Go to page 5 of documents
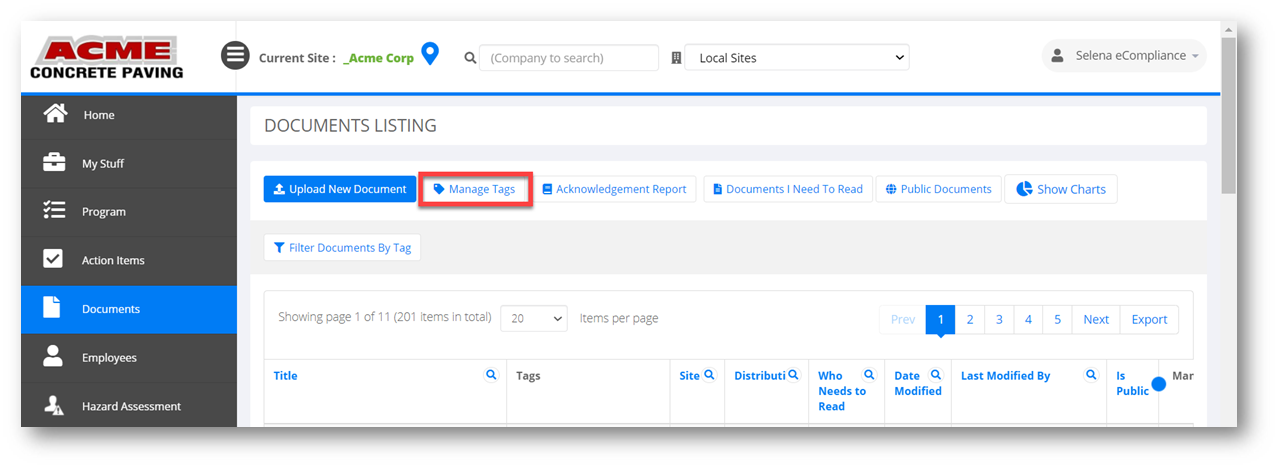Viewport: 1279px width, 469px height. (1058, 319)
